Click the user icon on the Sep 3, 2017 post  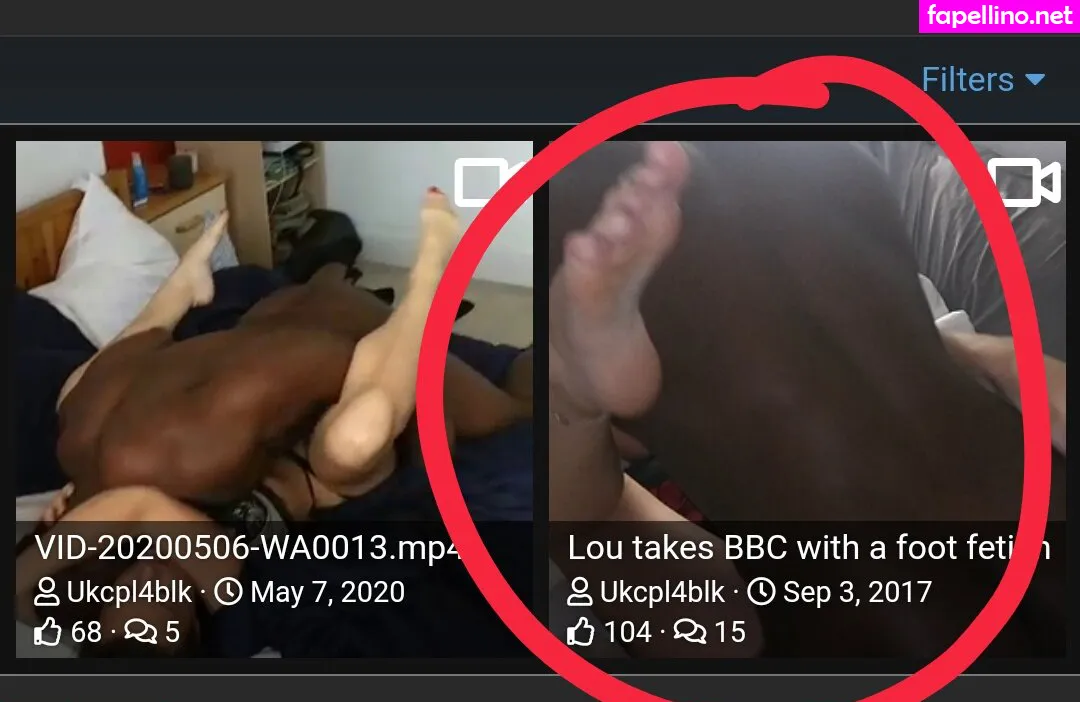(x=579, y=592)
